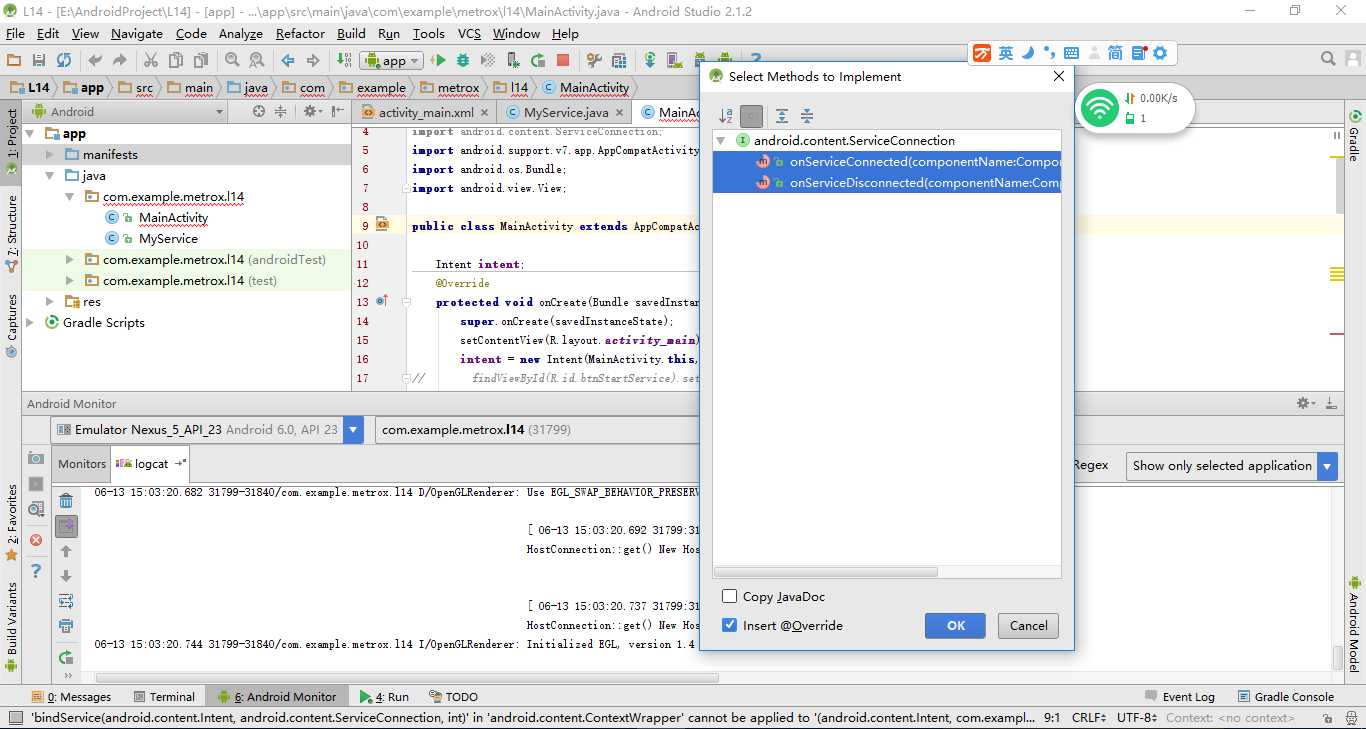Click the logcat Soft-wrap icon
1366x729 pixels.
pyautogui.click(x=66, y=601)
